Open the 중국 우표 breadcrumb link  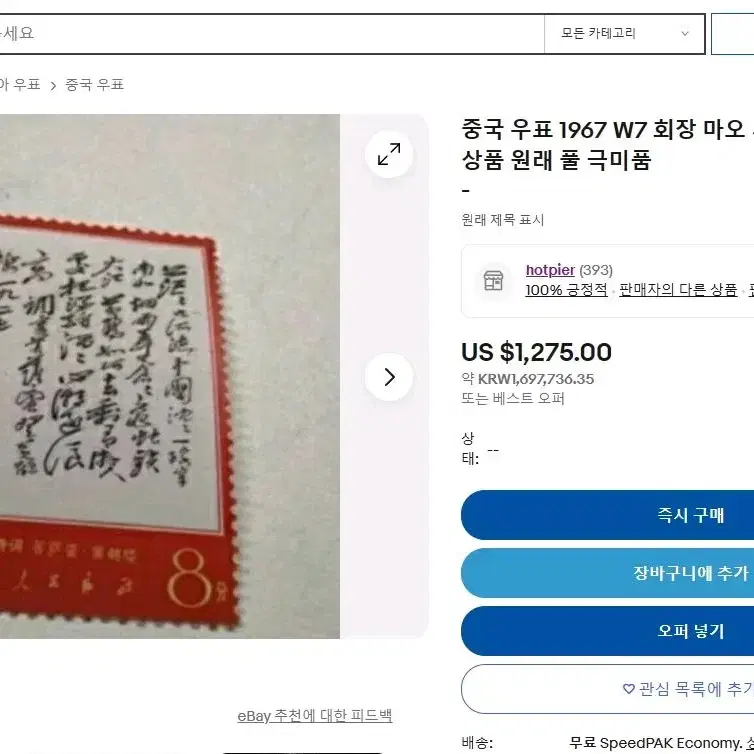(95, 85)
